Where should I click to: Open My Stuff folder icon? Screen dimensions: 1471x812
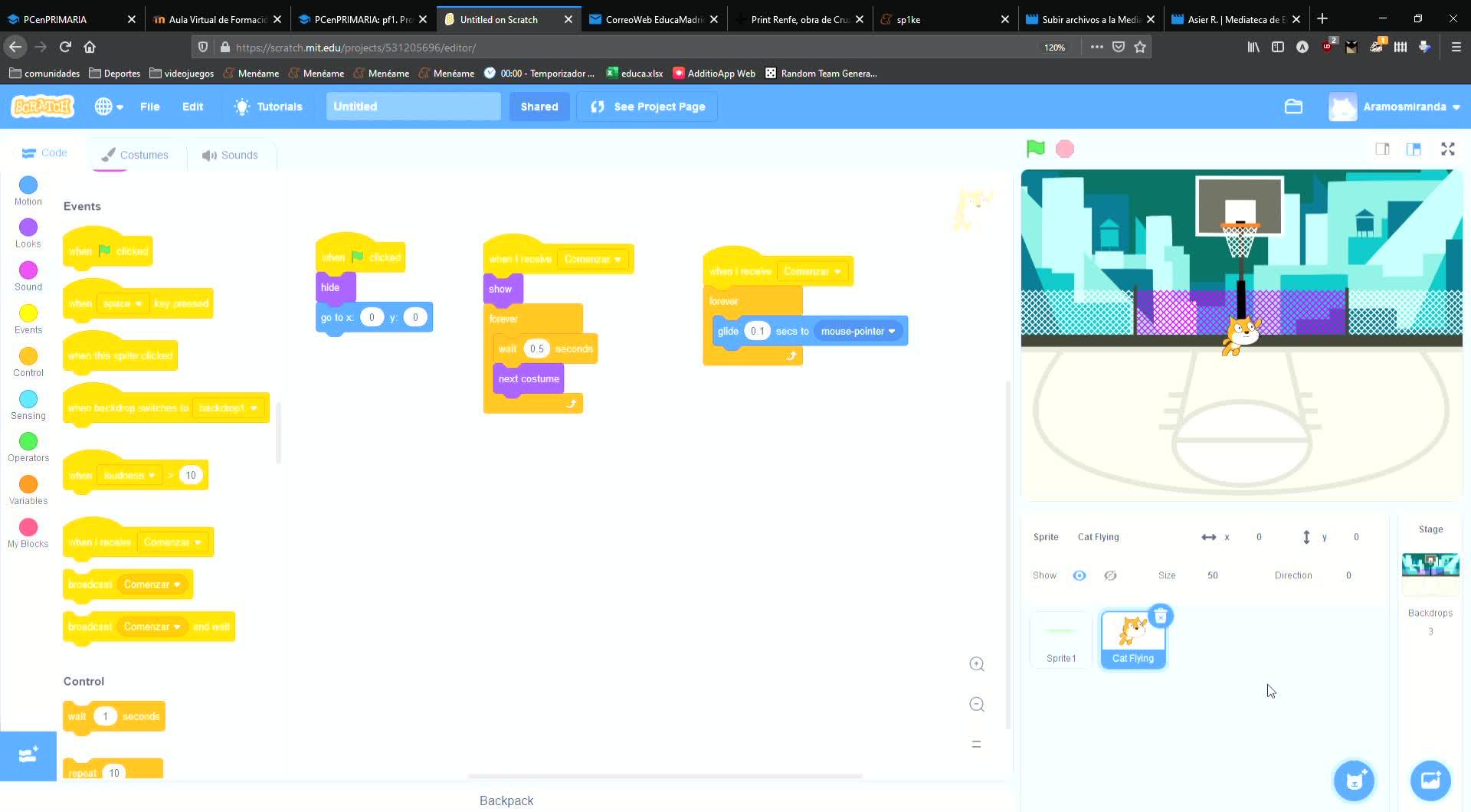[1293, 106]
